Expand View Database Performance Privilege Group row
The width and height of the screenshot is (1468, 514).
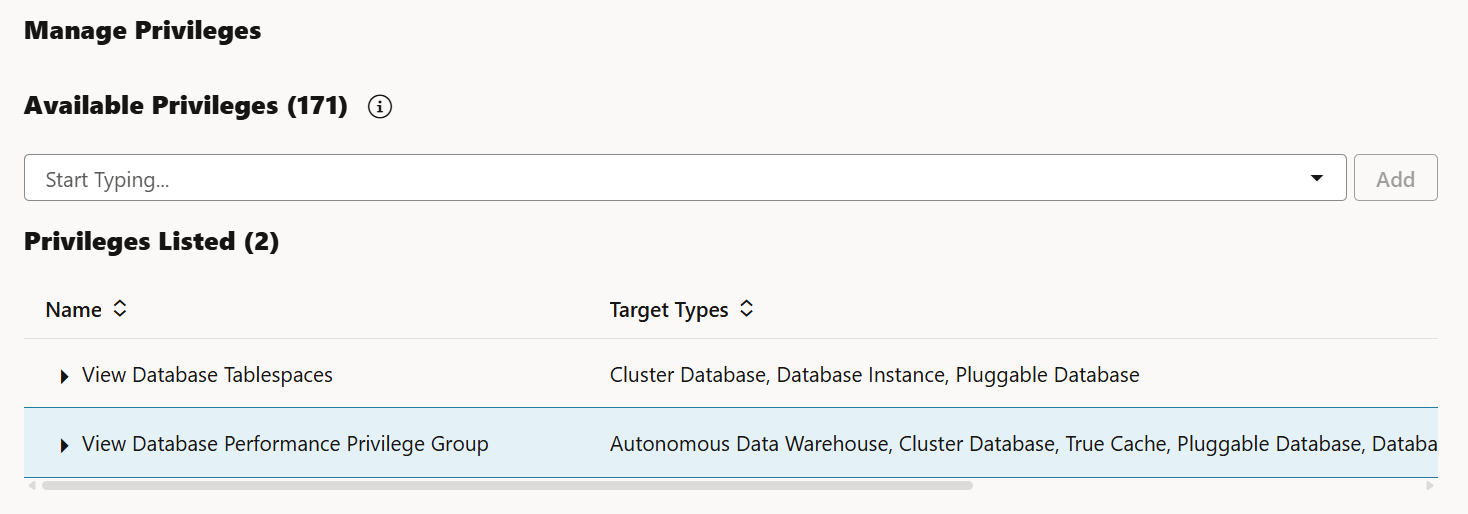coord(65,445)
